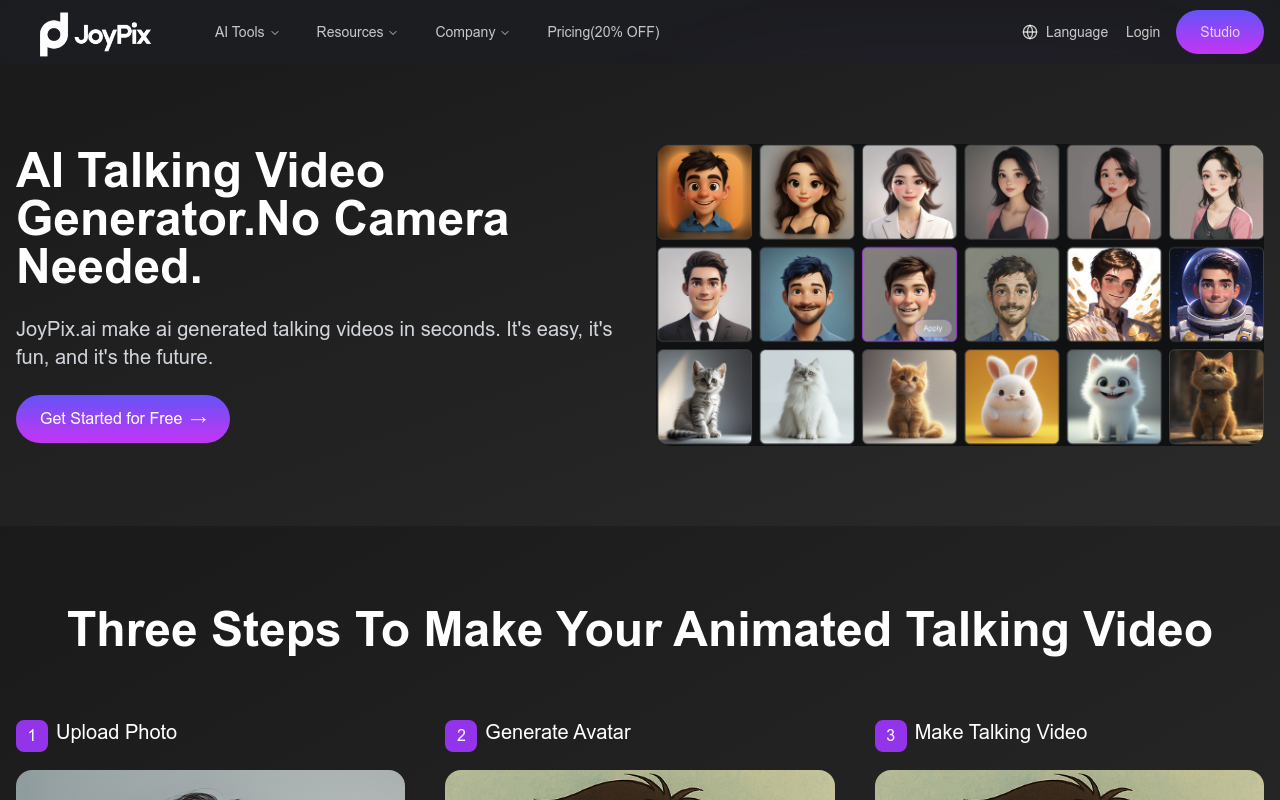Click the step 3 number badge
The image size is (1280, 800).
tap(891, 736)
